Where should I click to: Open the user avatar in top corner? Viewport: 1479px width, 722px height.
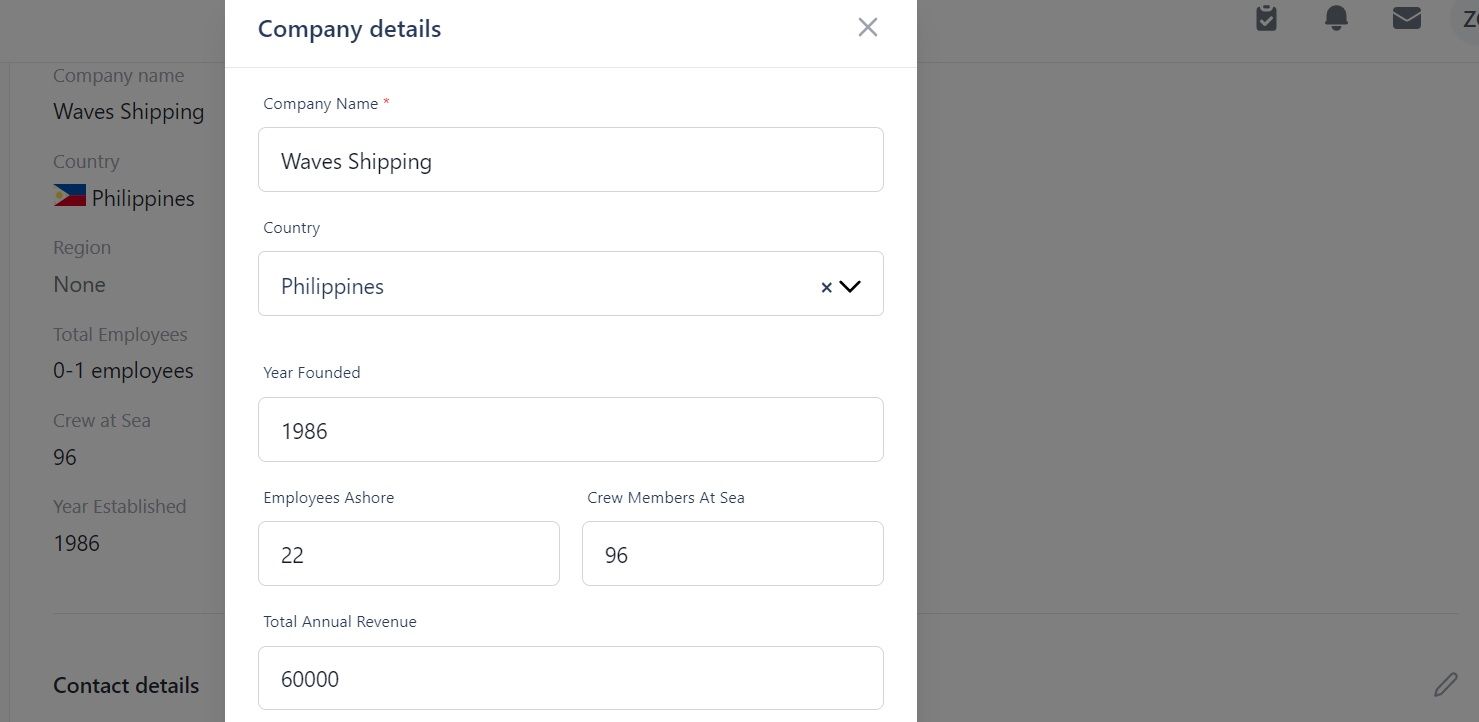pos(1466,19)
